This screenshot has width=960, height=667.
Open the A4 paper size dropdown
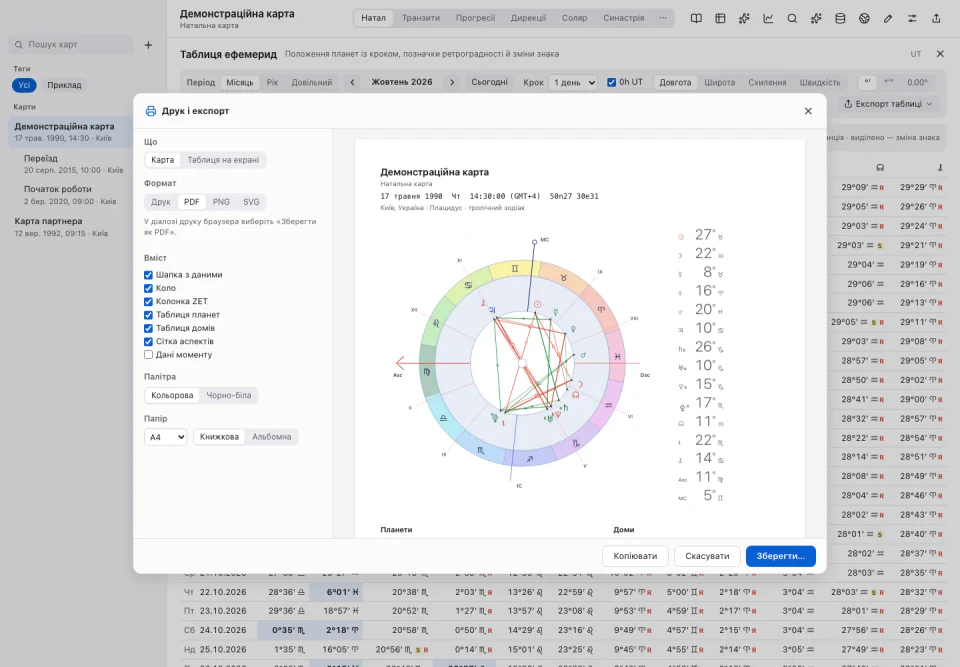[165, 437]
